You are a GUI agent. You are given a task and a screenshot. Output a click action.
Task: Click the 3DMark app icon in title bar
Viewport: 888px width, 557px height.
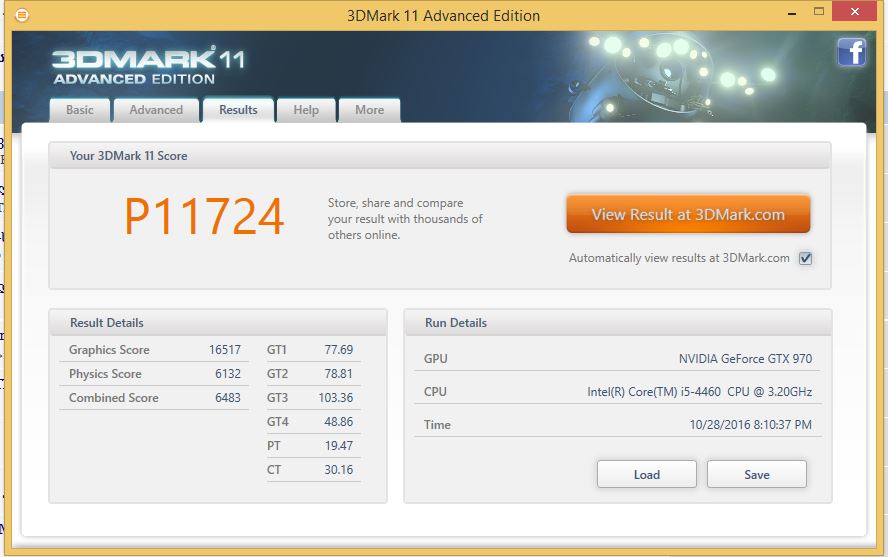(x=22, y=15)
